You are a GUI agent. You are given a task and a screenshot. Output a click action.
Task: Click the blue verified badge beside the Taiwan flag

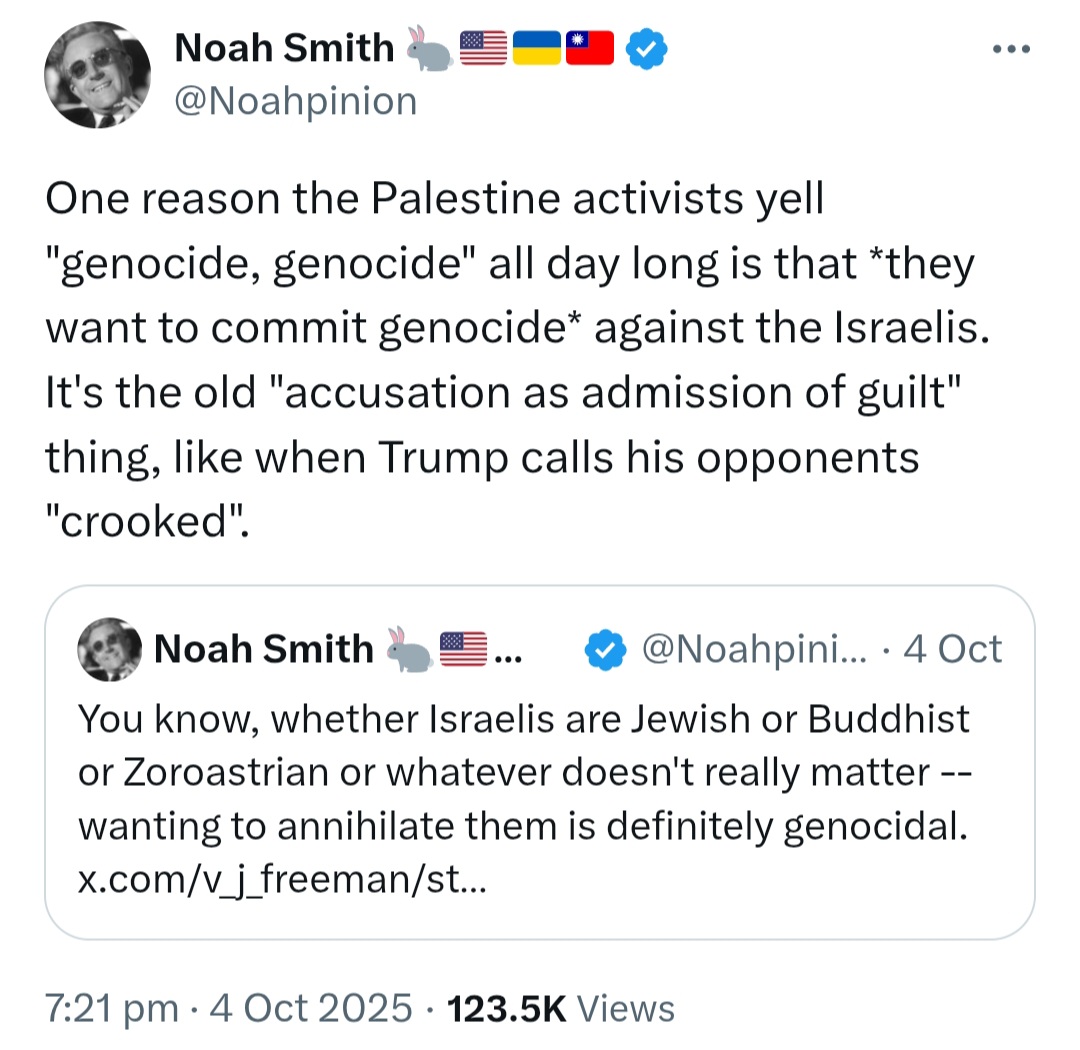[646, 48]
